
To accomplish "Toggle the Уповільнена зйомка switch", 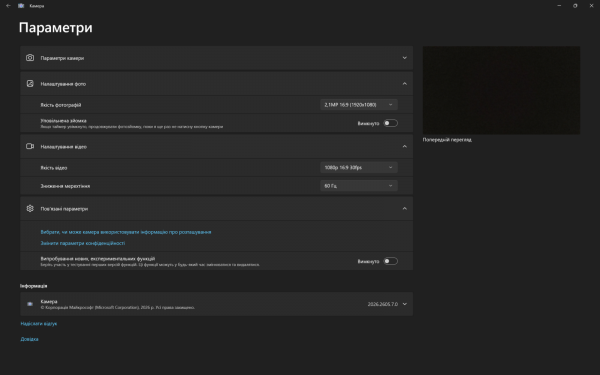I will click(390, 123).
